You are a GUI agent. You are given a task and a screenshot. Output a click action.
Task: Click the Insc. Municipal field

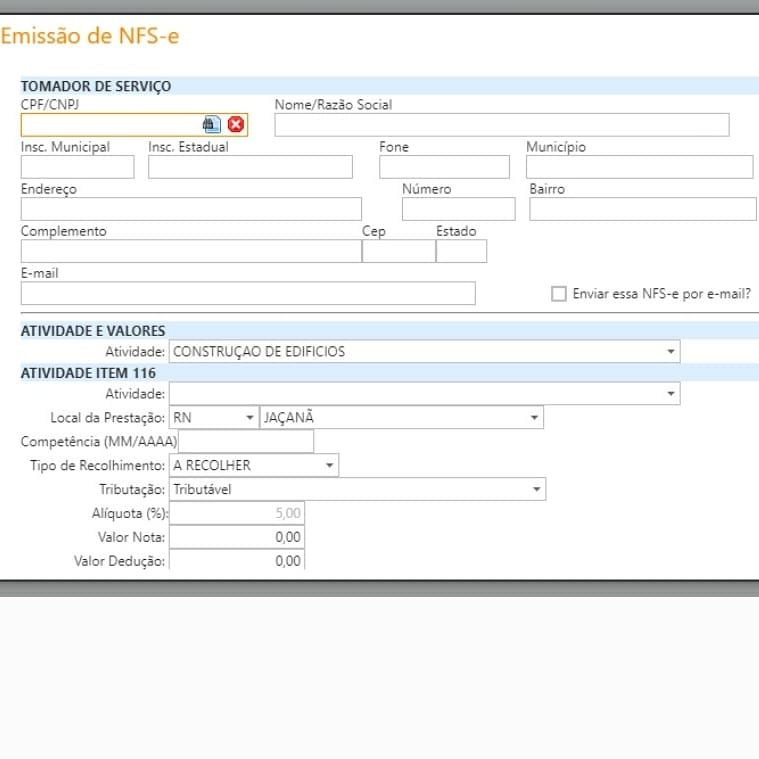point(77,167)
